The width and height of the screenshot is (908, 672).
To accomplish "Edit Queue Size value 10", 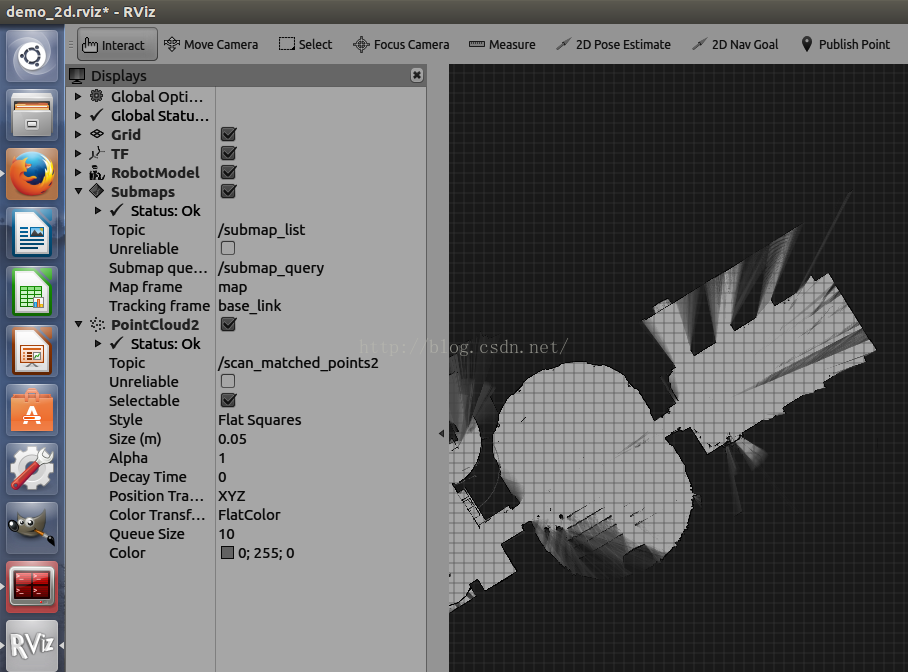I will pyautogui.click(x=321, y=534).
